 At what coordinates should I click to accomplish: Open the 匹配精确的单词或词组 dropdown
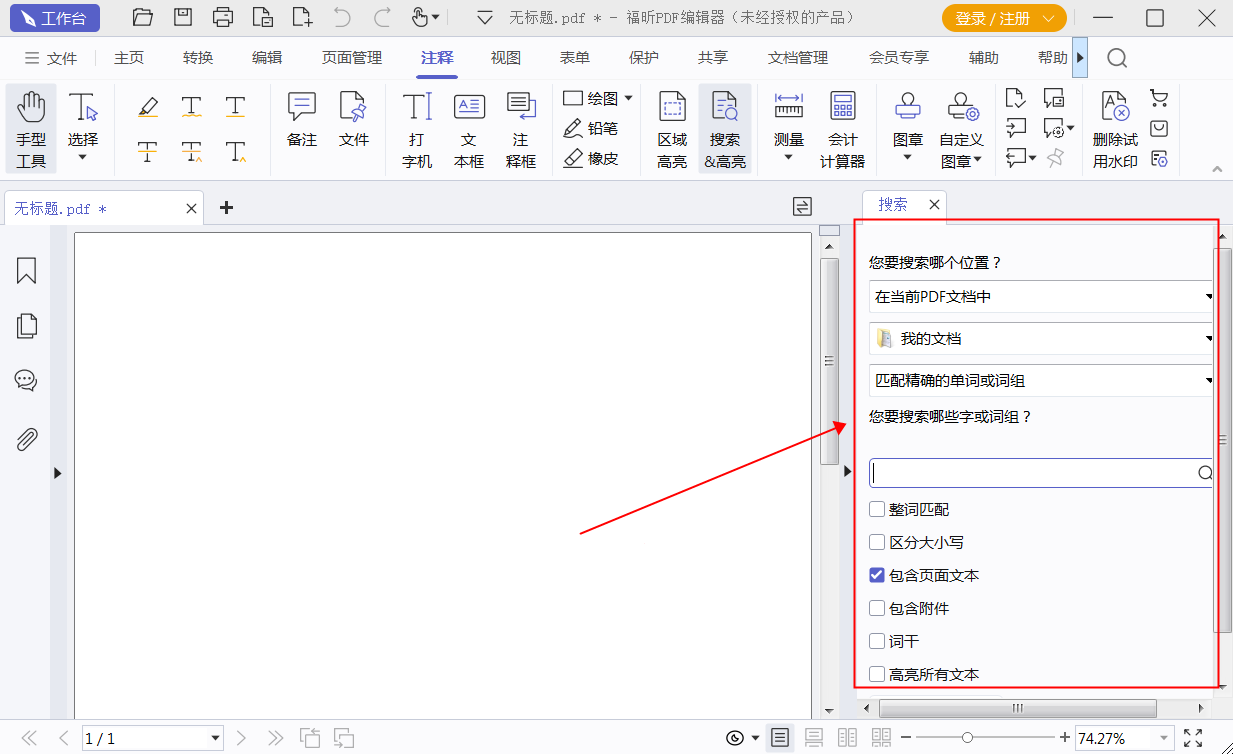coord(1040,381)
